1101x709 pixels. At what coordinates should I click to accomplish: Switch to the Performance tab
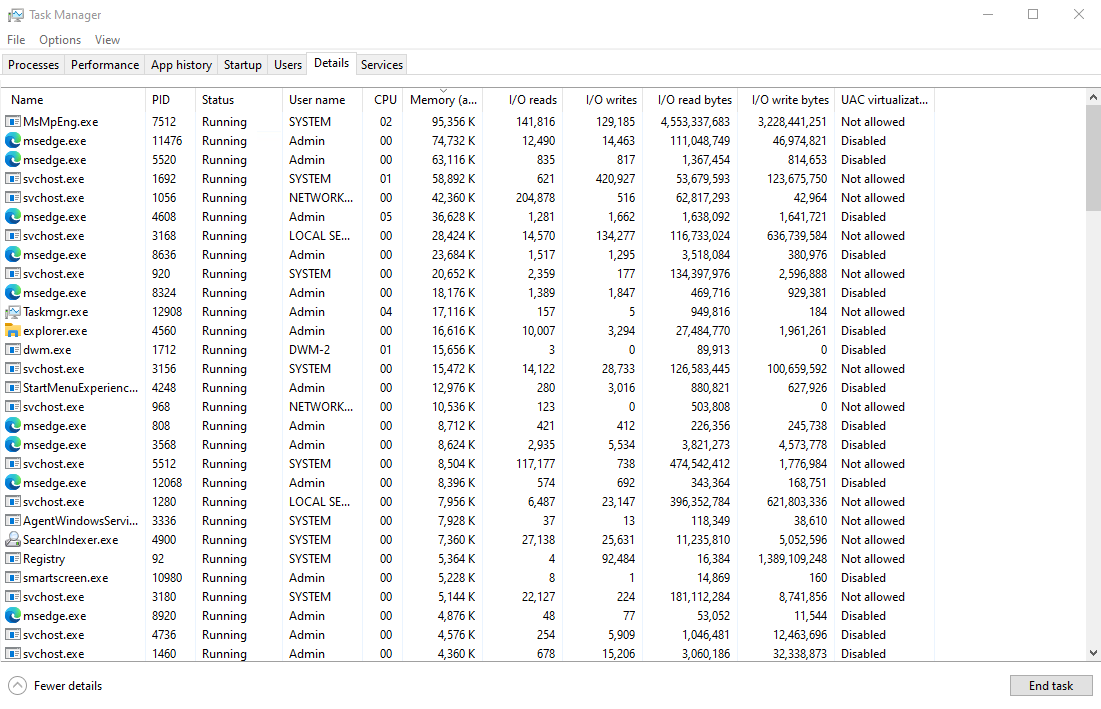(x=105, y=65)
